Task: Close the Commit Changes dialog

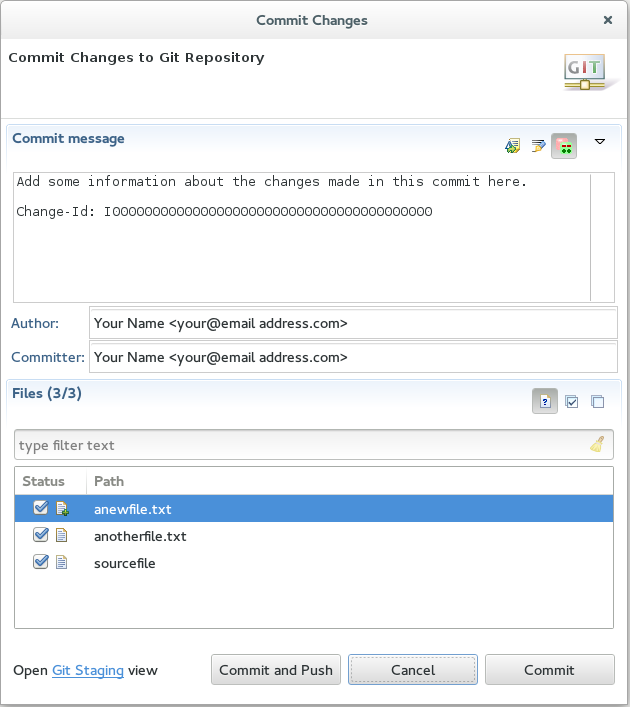Action: [607, 20]
